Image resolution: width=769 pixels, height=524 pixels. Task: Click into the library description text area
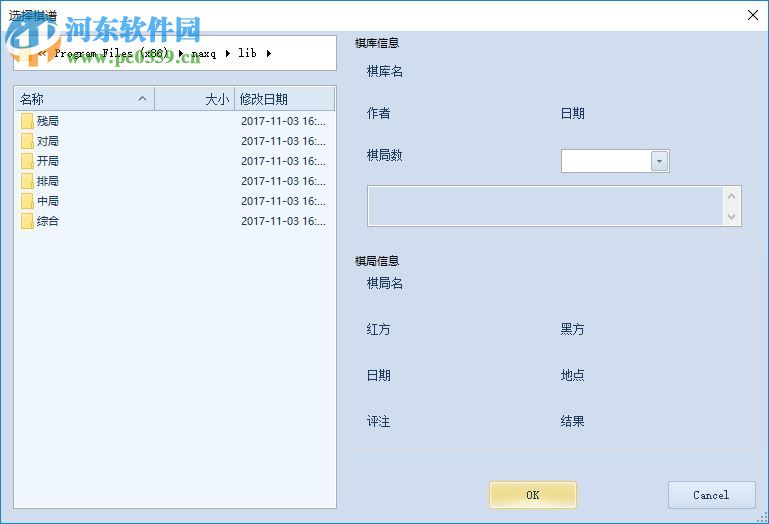(x=546, y=206)
